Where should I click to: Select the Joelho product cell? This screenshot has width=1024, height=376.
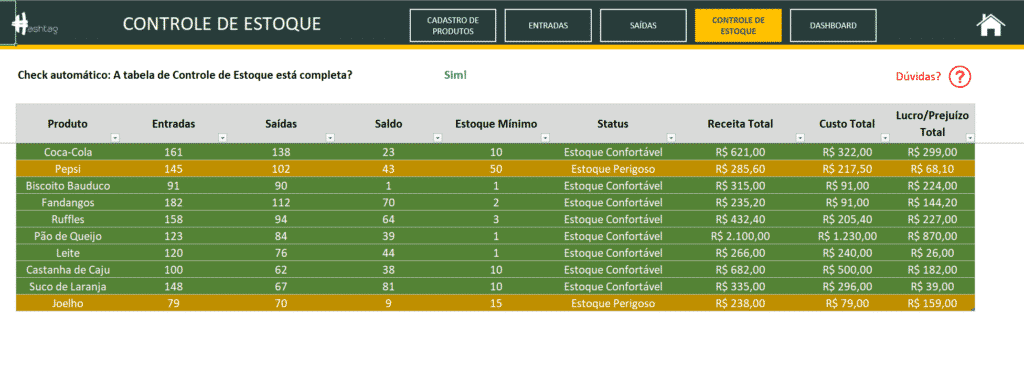point(68,304)
